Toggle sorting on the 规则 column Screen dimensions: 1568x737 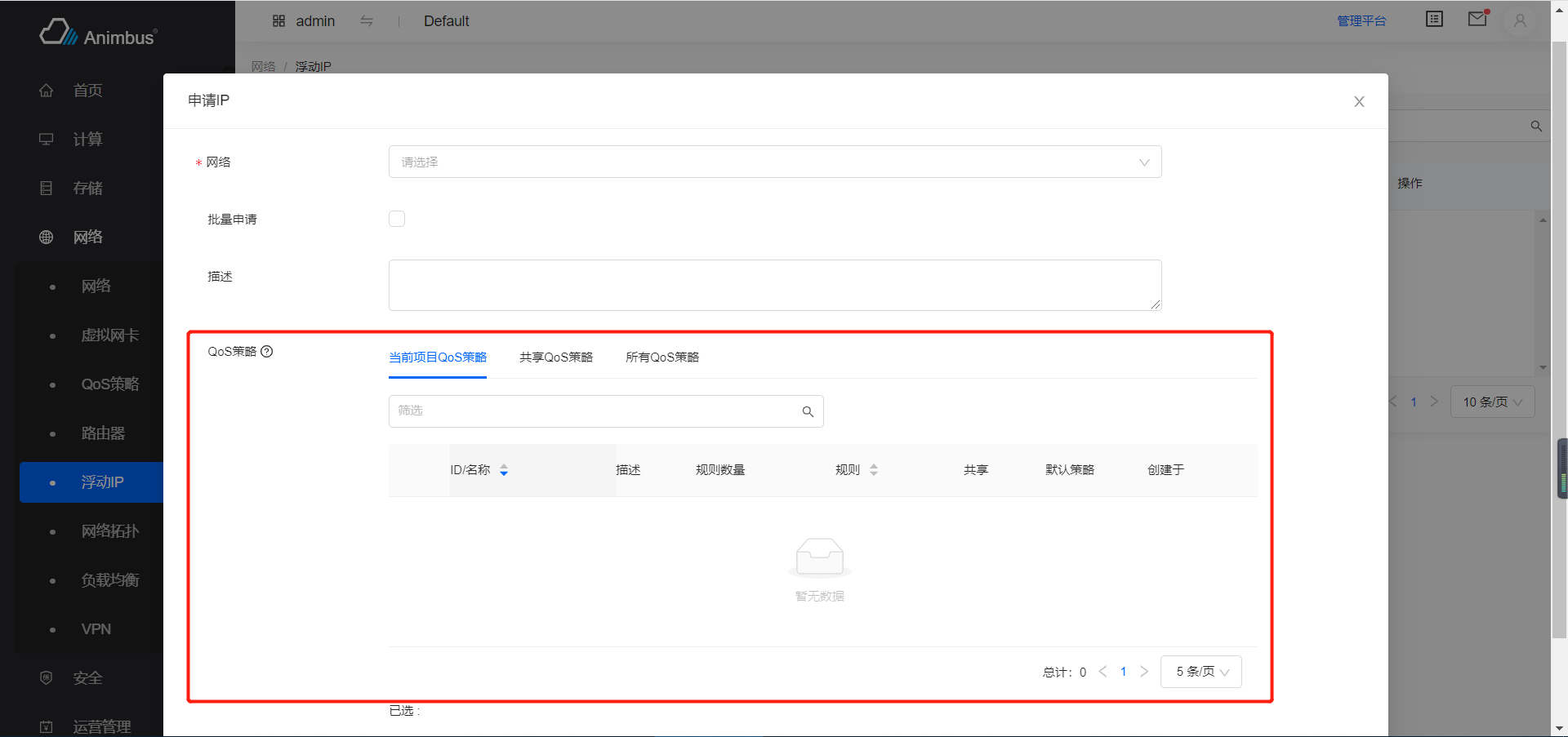pyautogui.click(x=873, y=469)
